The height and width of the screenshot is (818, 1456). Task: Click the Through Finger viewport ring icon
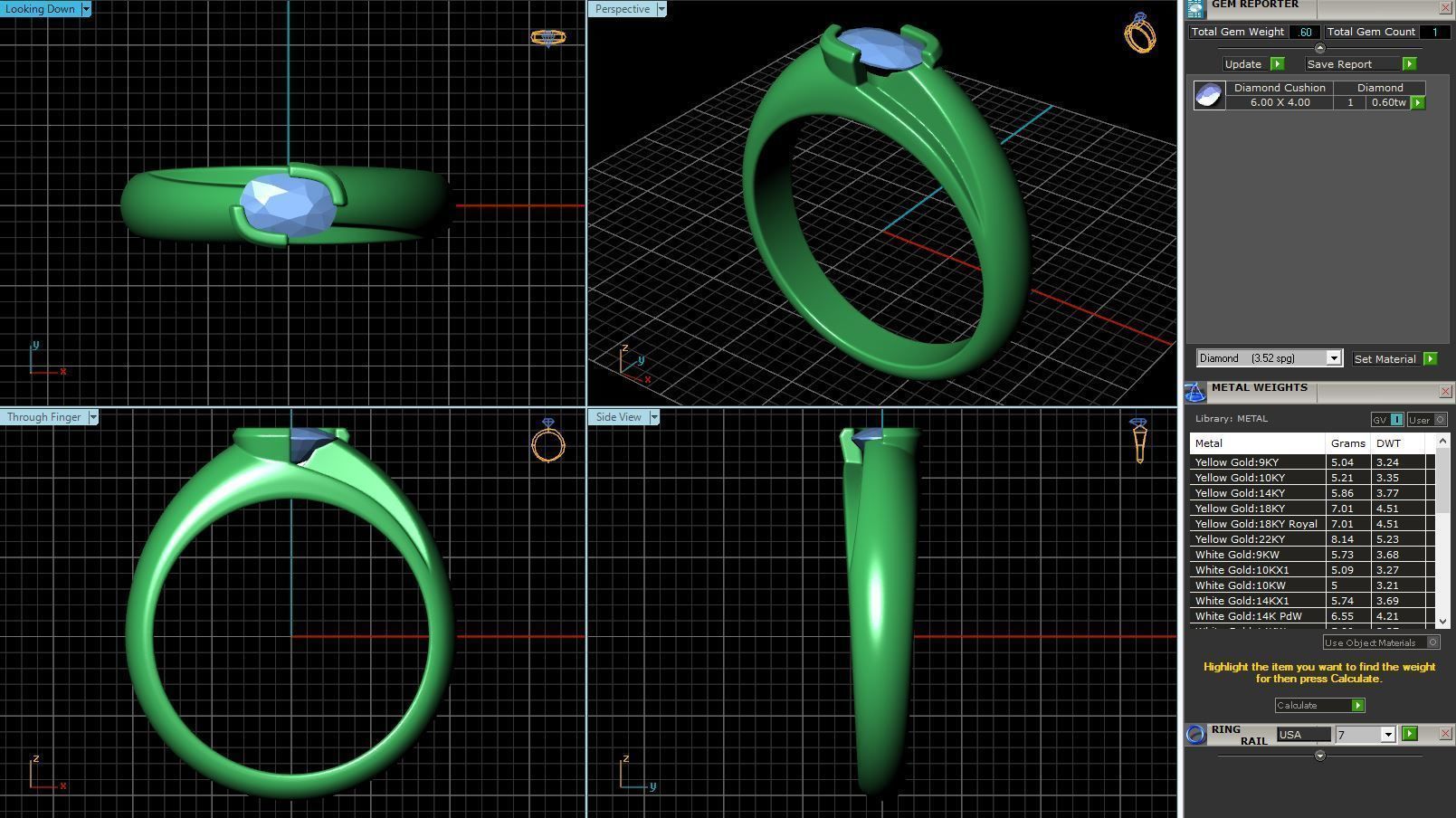pyautogui.click(x=548, y=440)
